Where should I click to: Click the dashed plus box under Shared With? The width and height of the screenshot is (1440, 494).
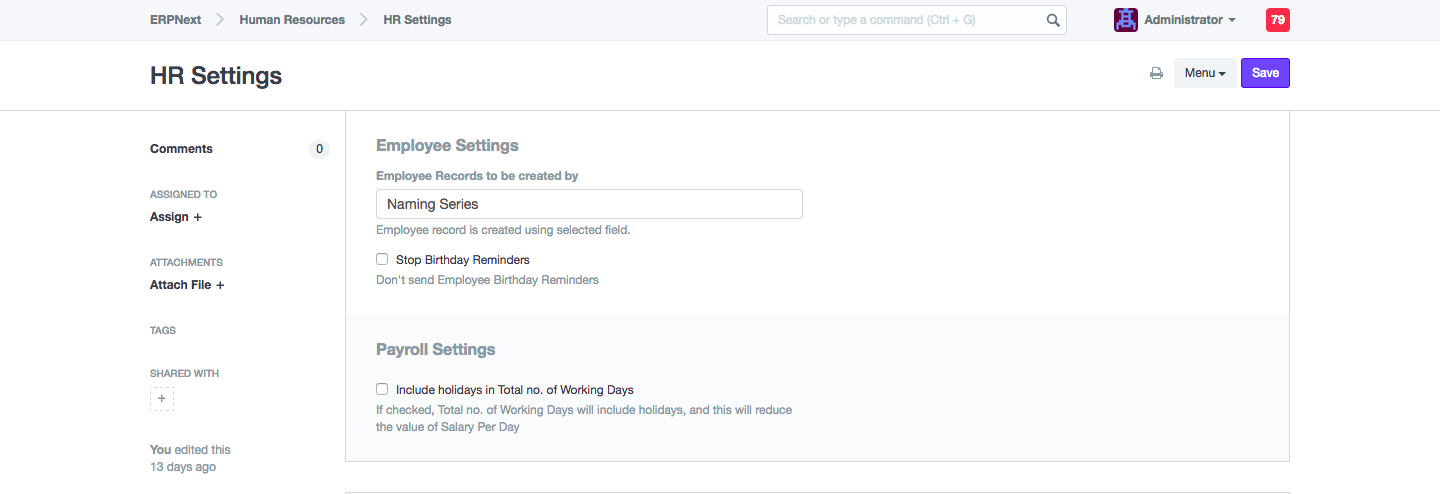tap(162, 399)
